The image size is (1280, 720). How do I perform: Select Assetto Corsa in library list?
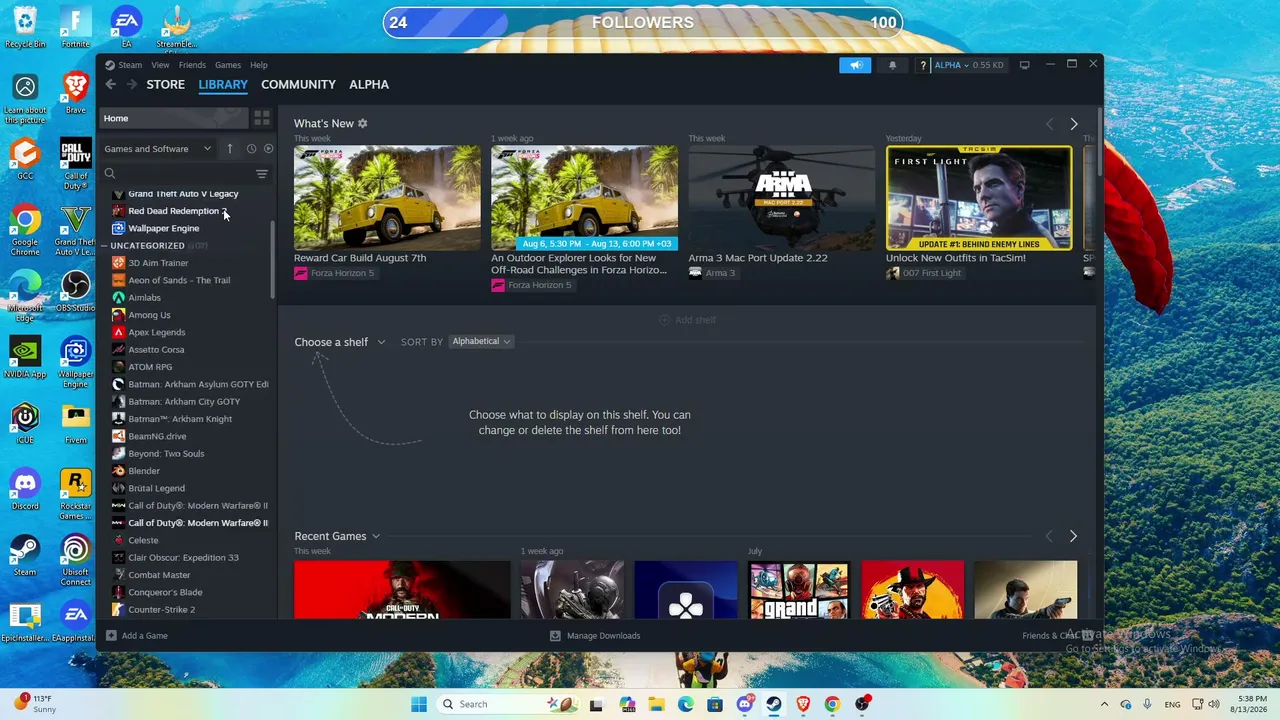click(156, 350)
